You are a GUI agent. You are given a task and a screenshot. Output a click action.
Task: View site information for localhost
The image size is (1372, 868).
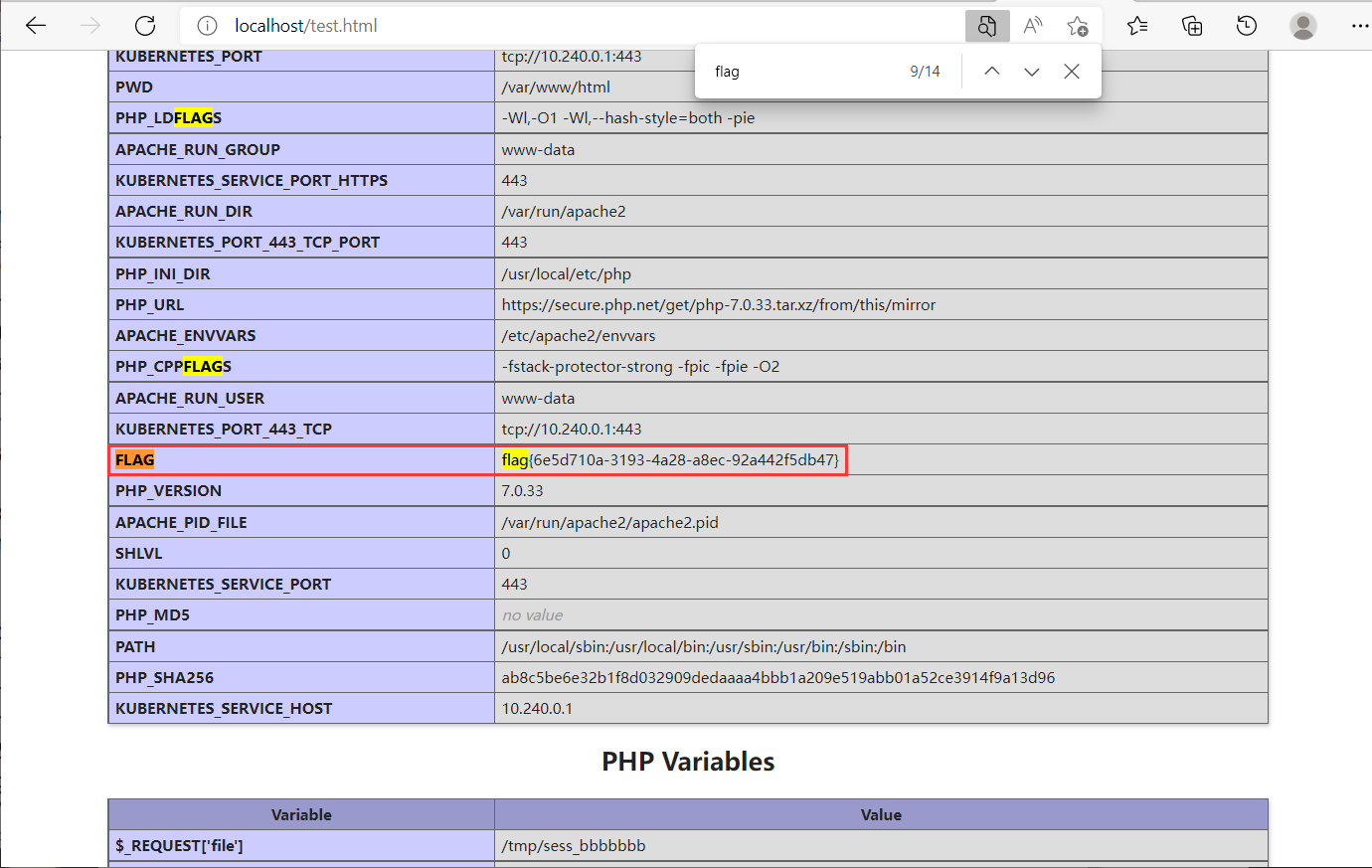pos(207,26)
